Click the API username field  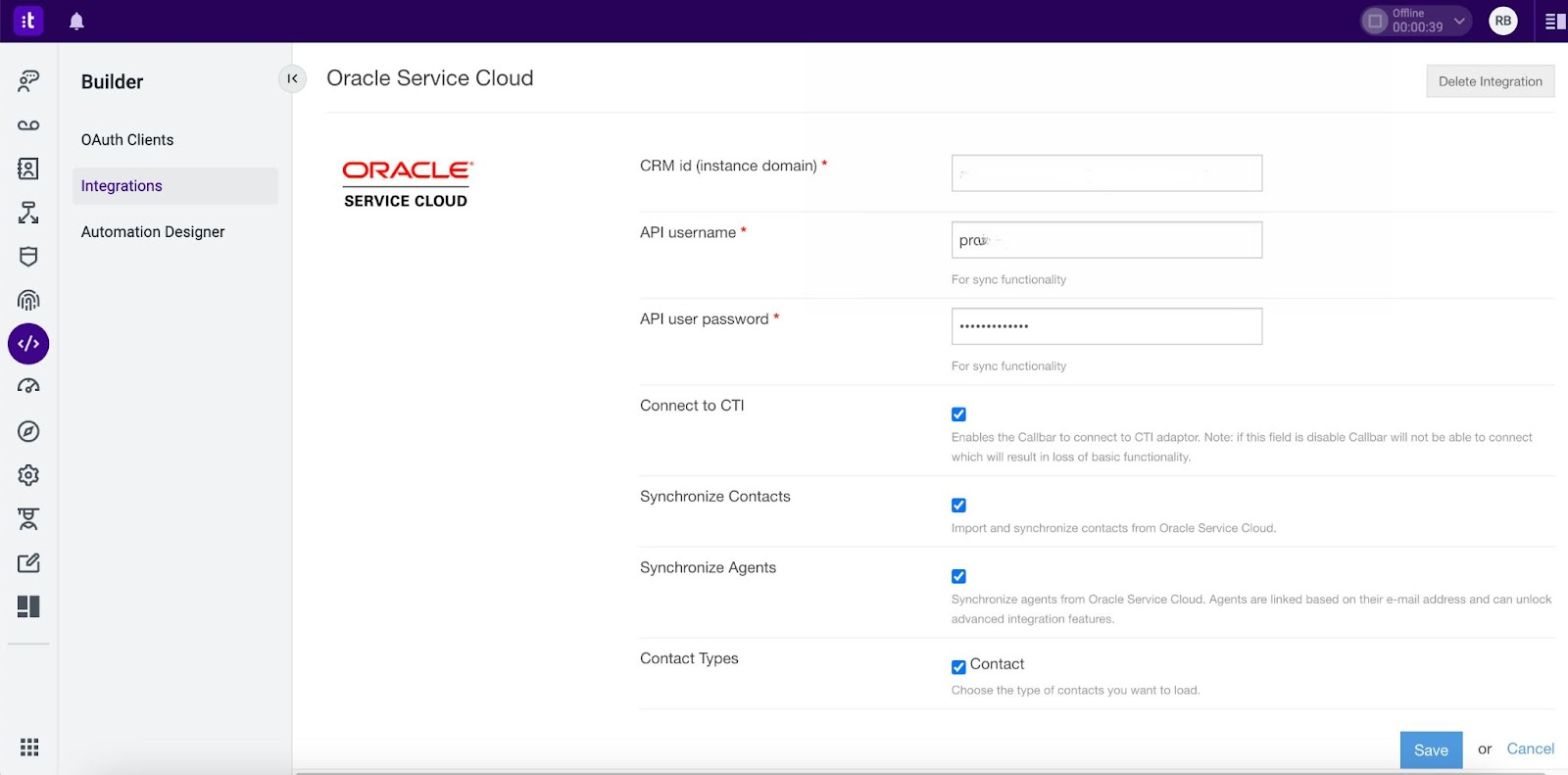(1106, 240)
